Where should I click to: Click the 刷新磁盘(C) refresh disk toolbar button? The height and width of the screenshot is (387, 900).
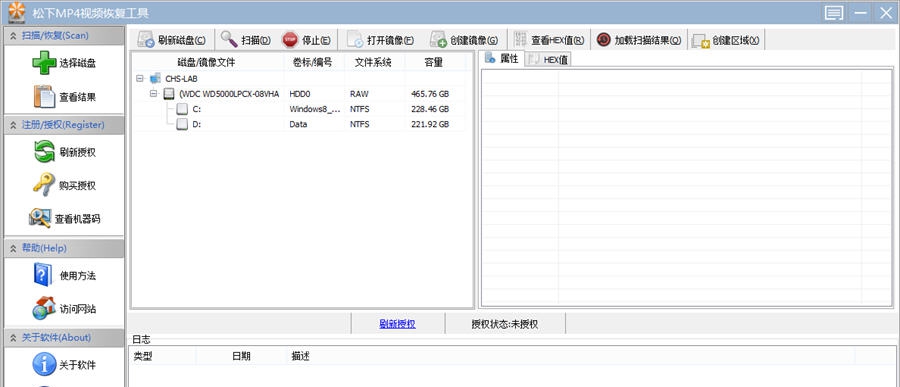172,40
